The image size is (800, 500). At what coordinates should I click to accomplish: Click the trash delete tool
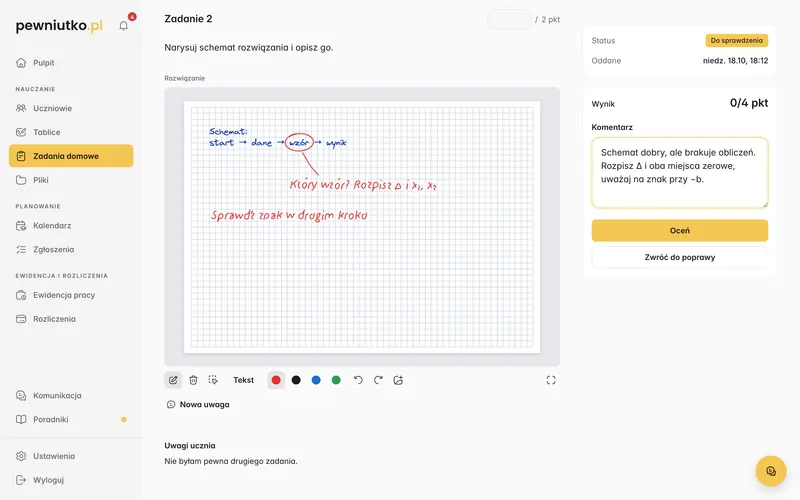(x=193, y=380)
